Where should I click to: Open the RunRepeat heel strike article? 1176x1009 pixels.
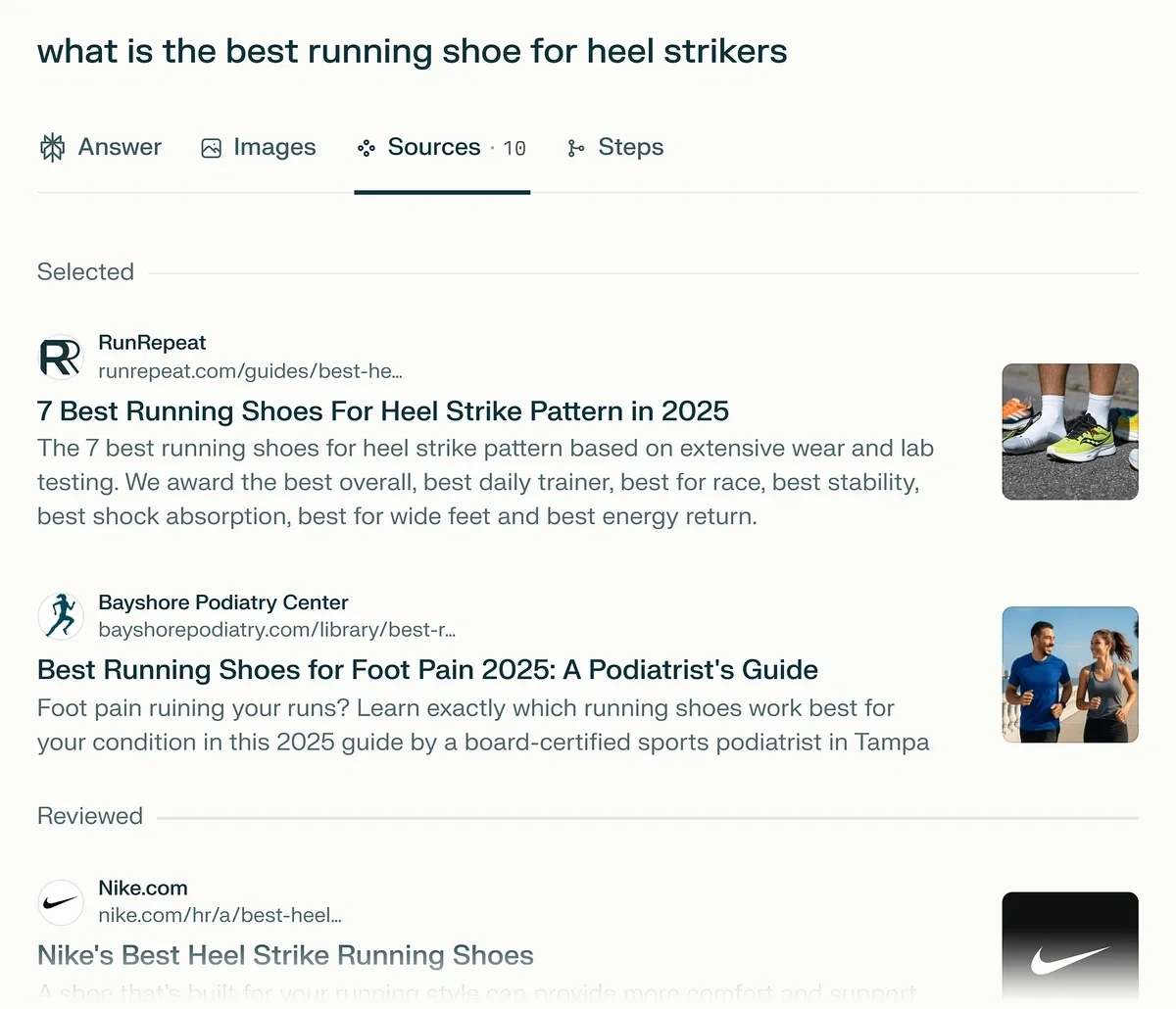click(382, 411)
